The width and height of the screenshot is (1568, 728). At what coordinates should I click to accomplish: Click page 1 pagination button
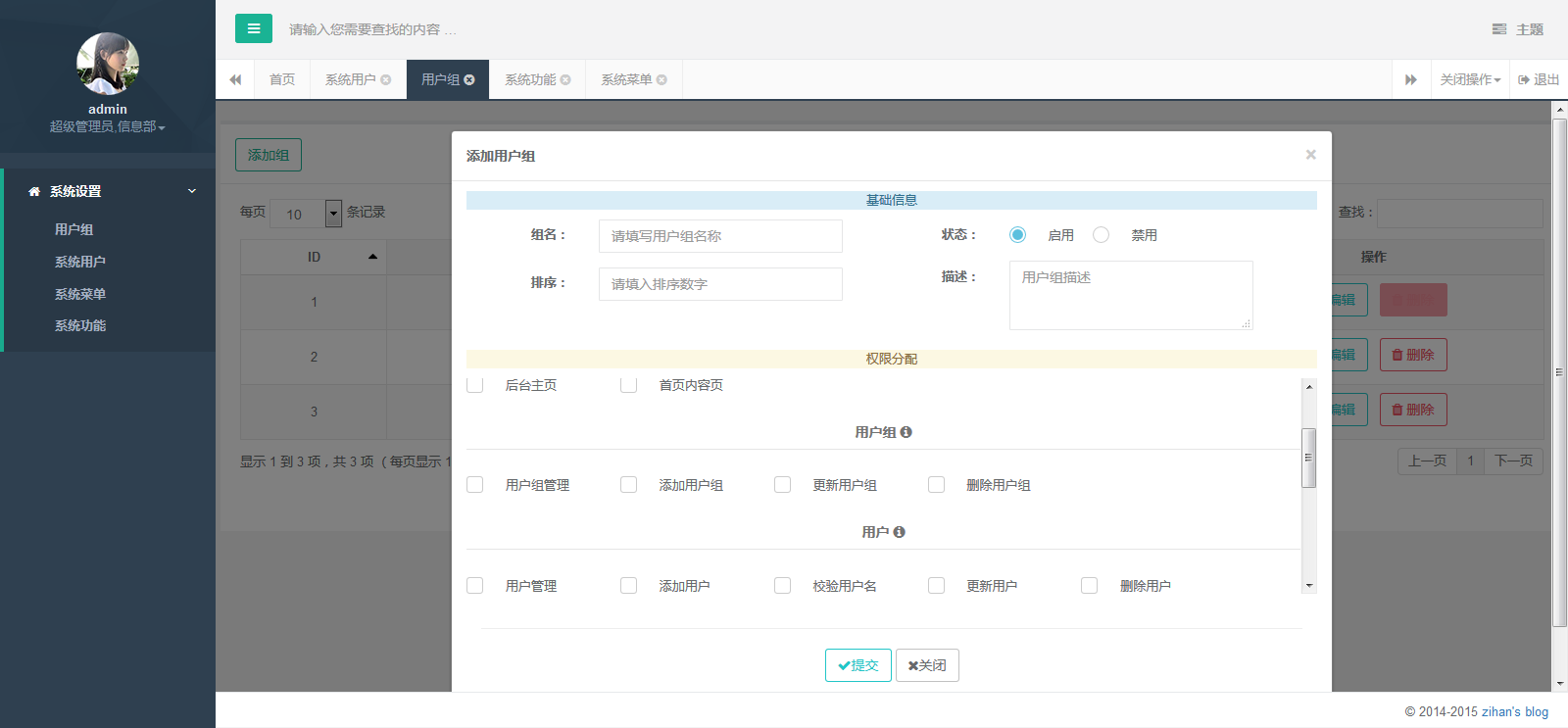1470,461
